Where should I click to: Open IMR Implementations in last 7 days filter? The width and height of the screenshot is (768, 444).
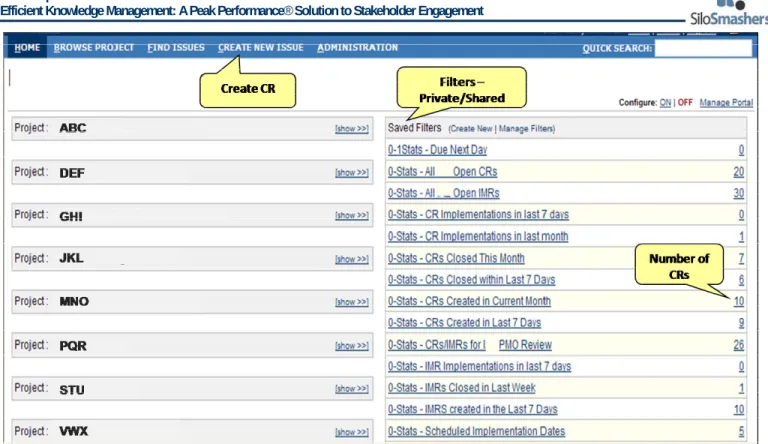pos(480,367)
